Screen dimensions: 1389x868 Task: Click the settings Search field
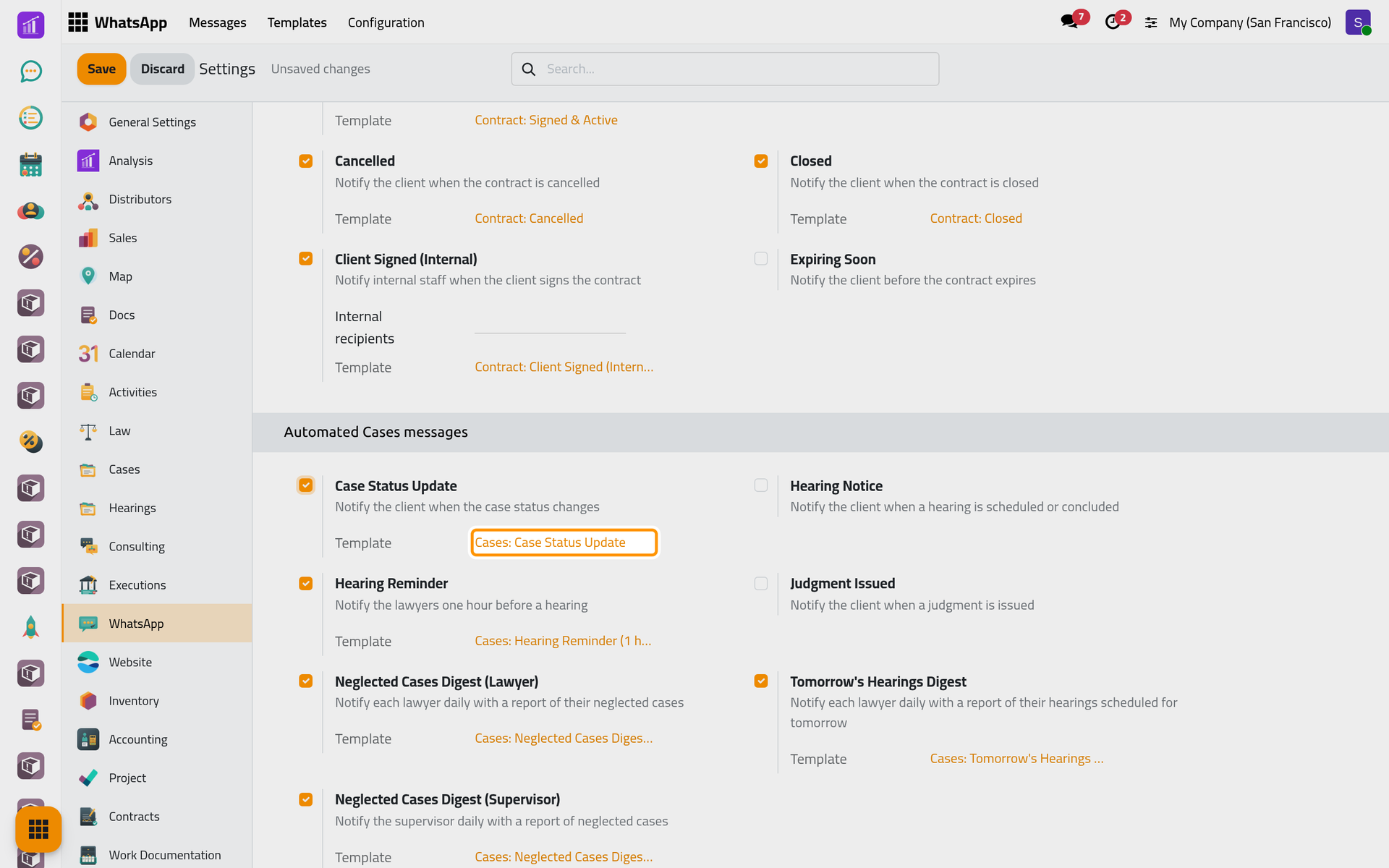click(725, 69)
